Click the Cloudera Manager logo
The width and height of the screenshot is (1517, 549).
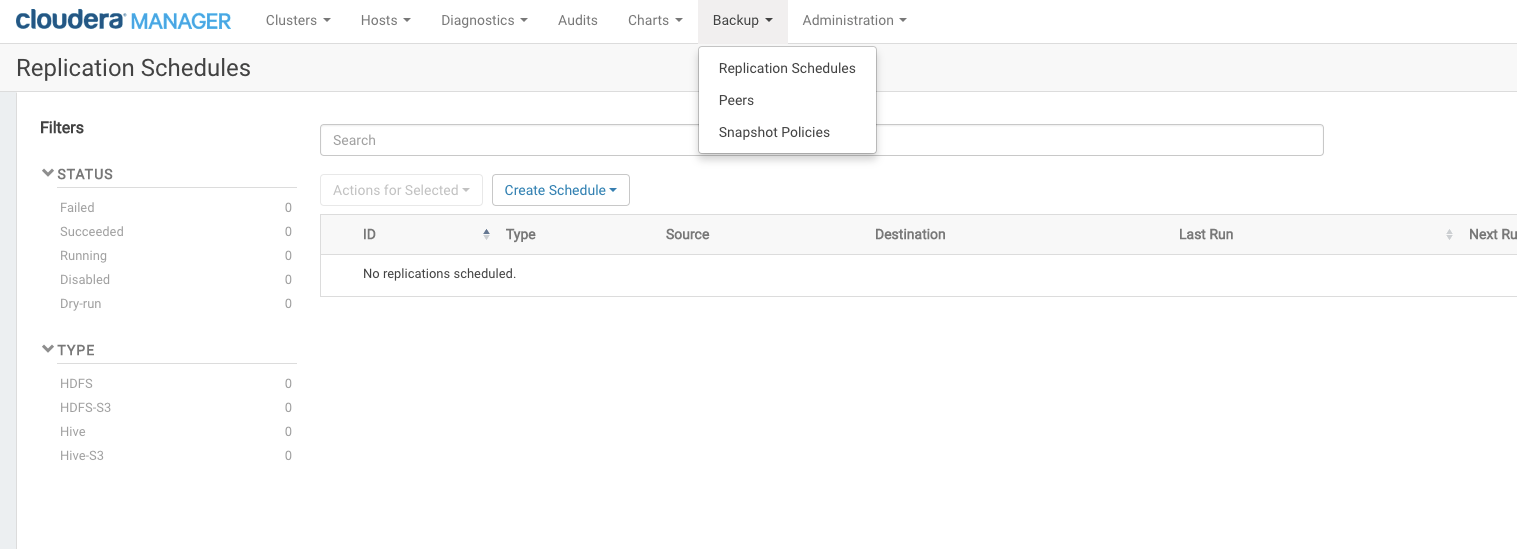tap(123, 20)
